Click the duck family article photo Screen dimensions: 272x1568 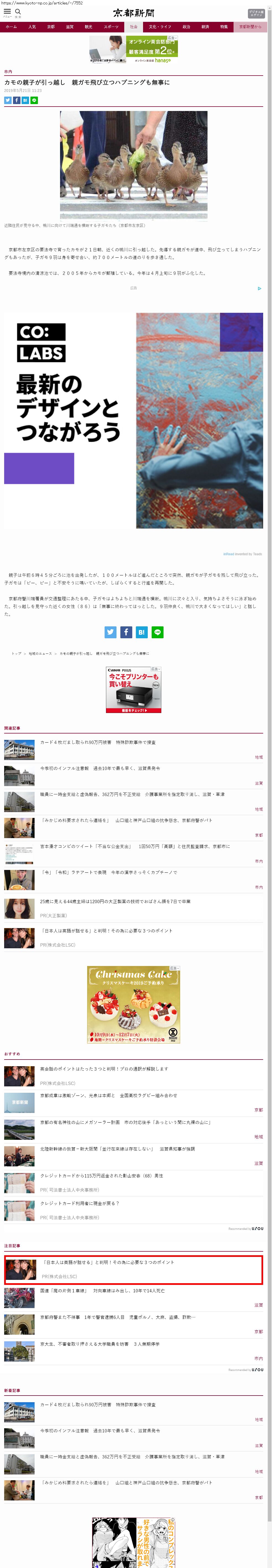tap(133, 164)
